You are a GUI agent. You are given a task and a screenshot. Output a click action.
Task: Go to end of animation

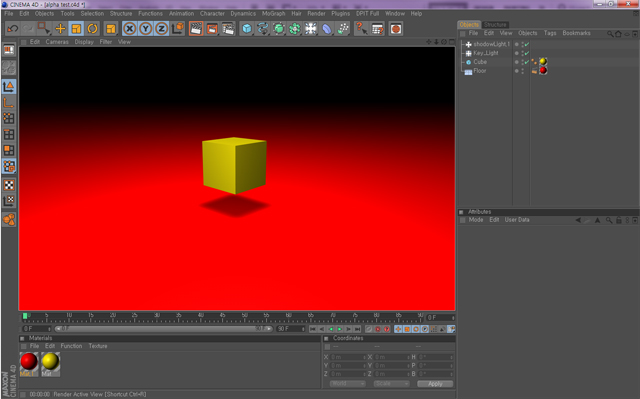(x=358, y=329)
